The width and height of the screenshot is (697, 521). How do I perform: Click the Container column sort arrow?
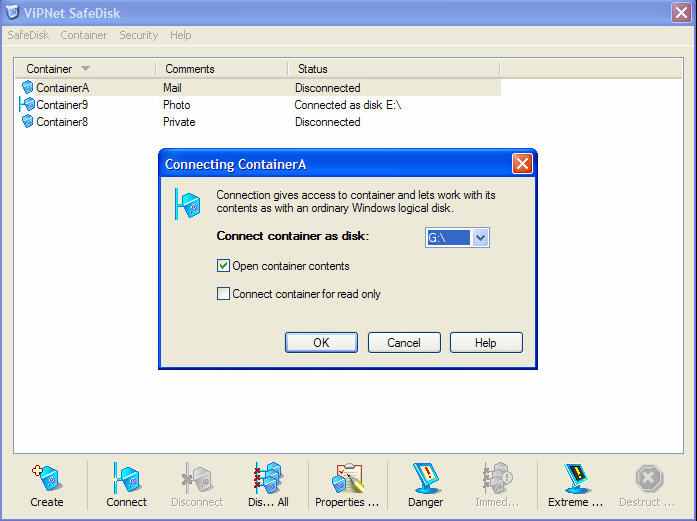pyautogui.click(x=85, y=68)
